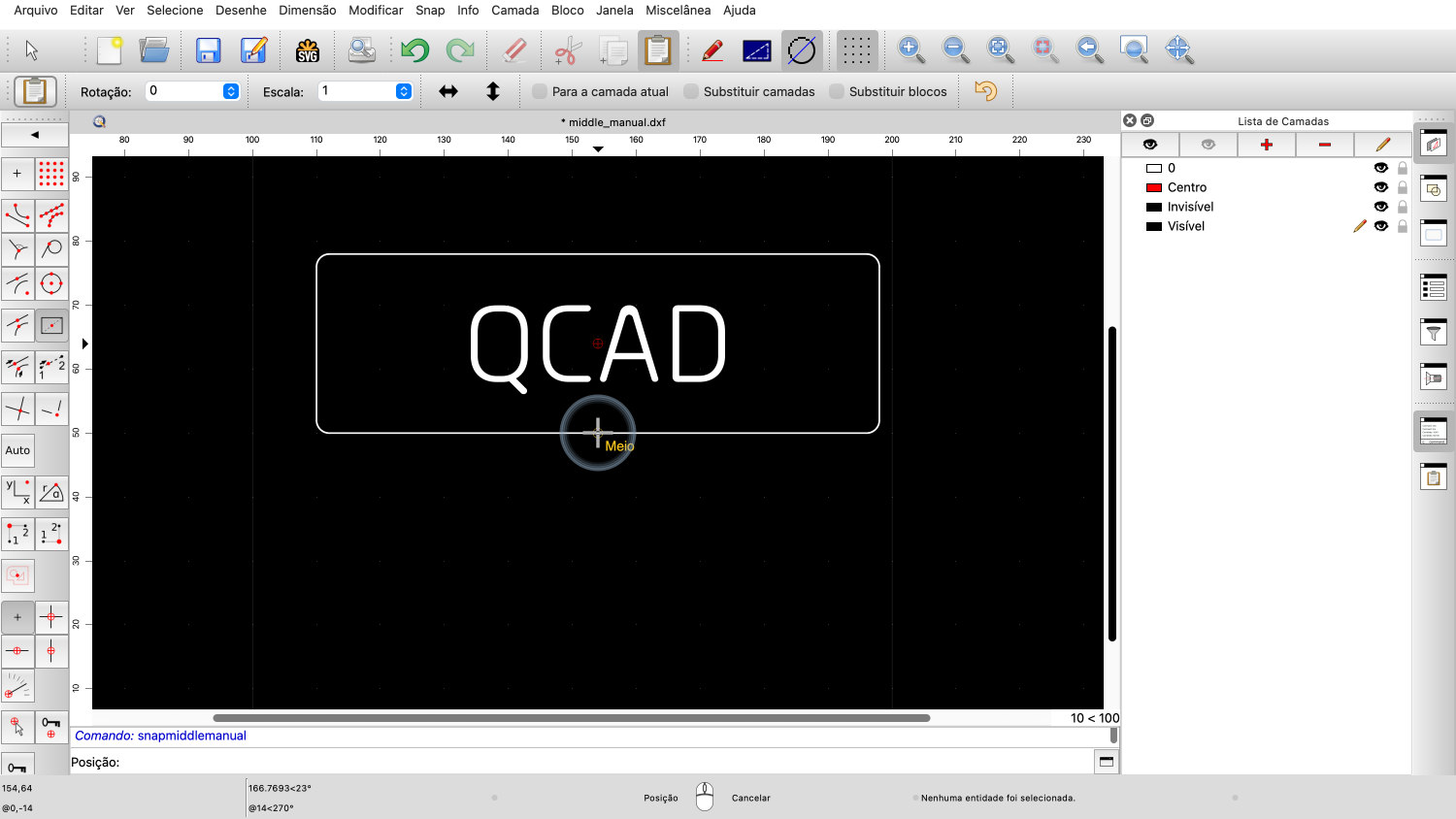
Task: Click the Posição command input field
Action: 606,762
